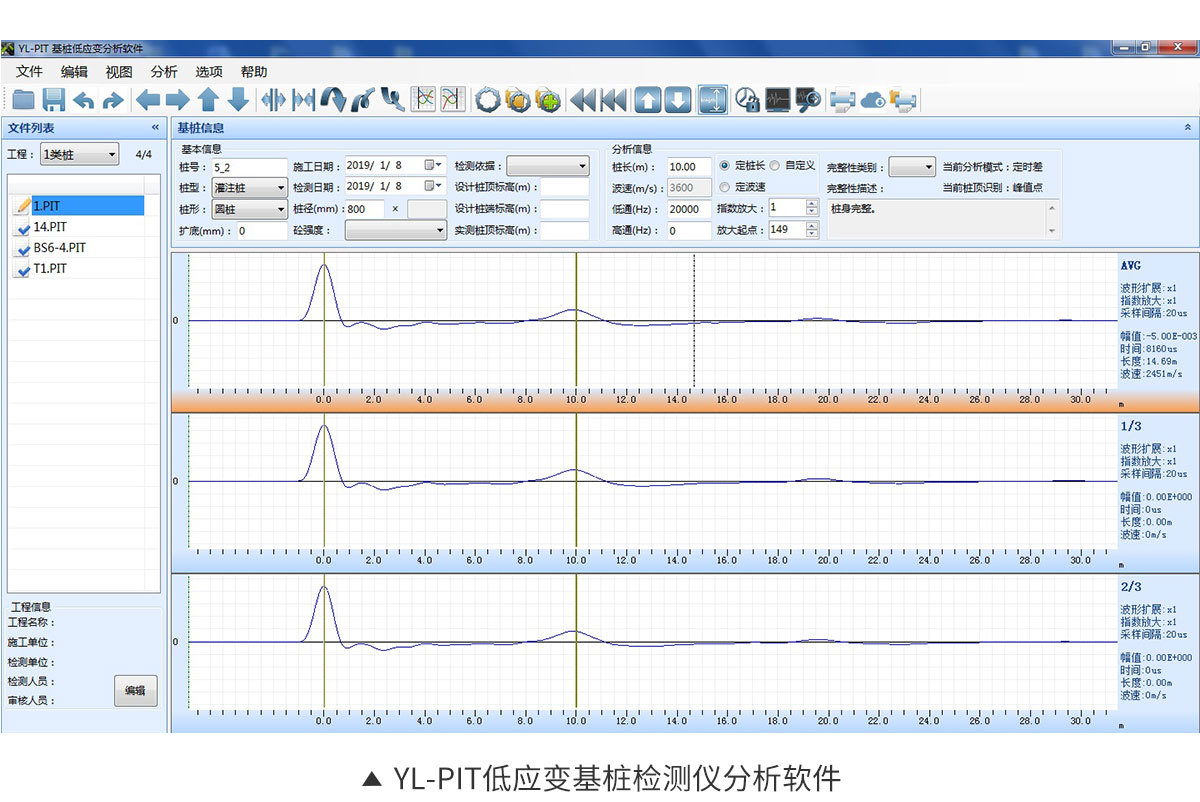This screenshot has width=1200, height=802.
Task: Click the waveform monitor icon
Action: pos(778,99)
